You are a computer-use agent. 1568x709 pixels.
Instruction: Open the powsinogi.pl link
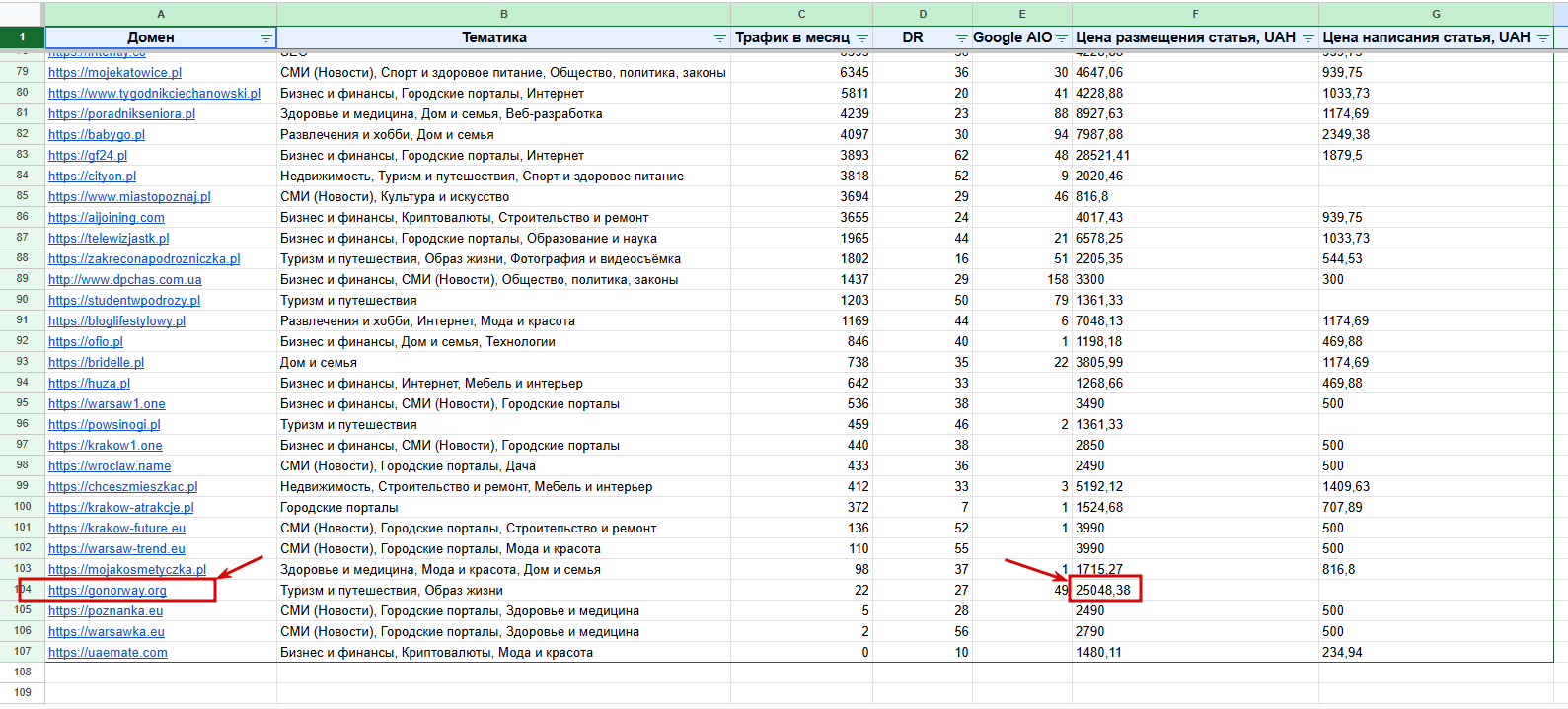[x=104, y=424]
